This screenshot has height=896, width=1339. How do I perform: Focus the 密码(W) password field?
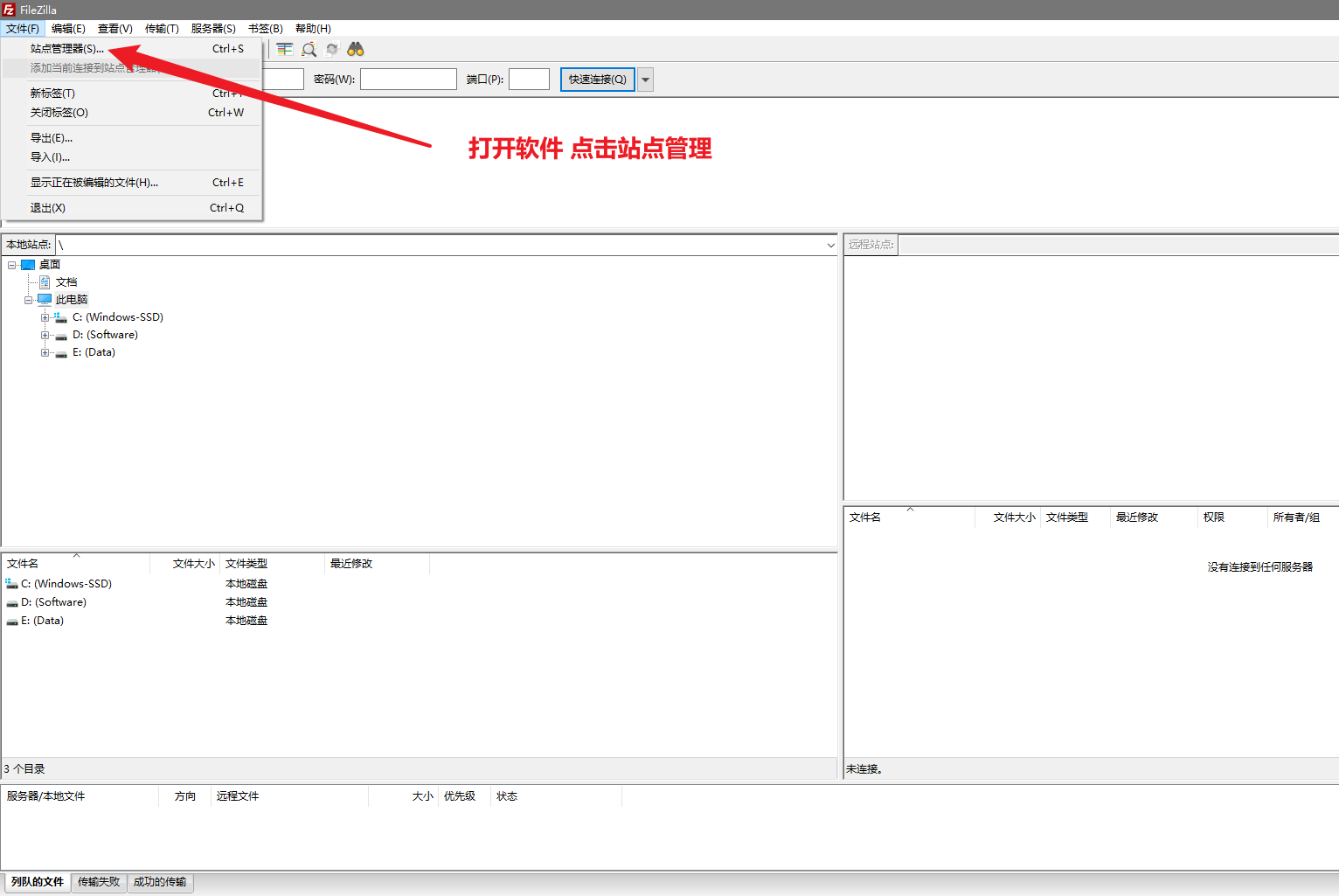(408, 80)
